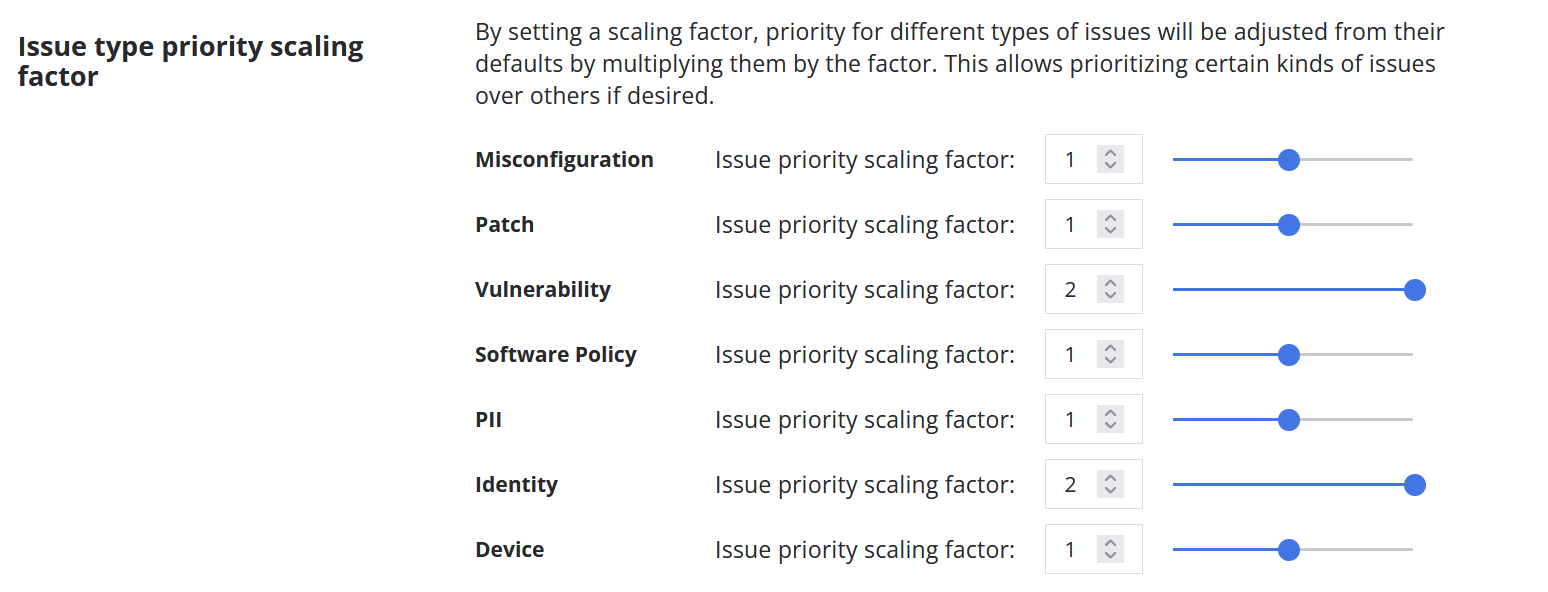Click the Identity scaling factor stepper arrows
1548x592 pixels.
(1110, 484)
